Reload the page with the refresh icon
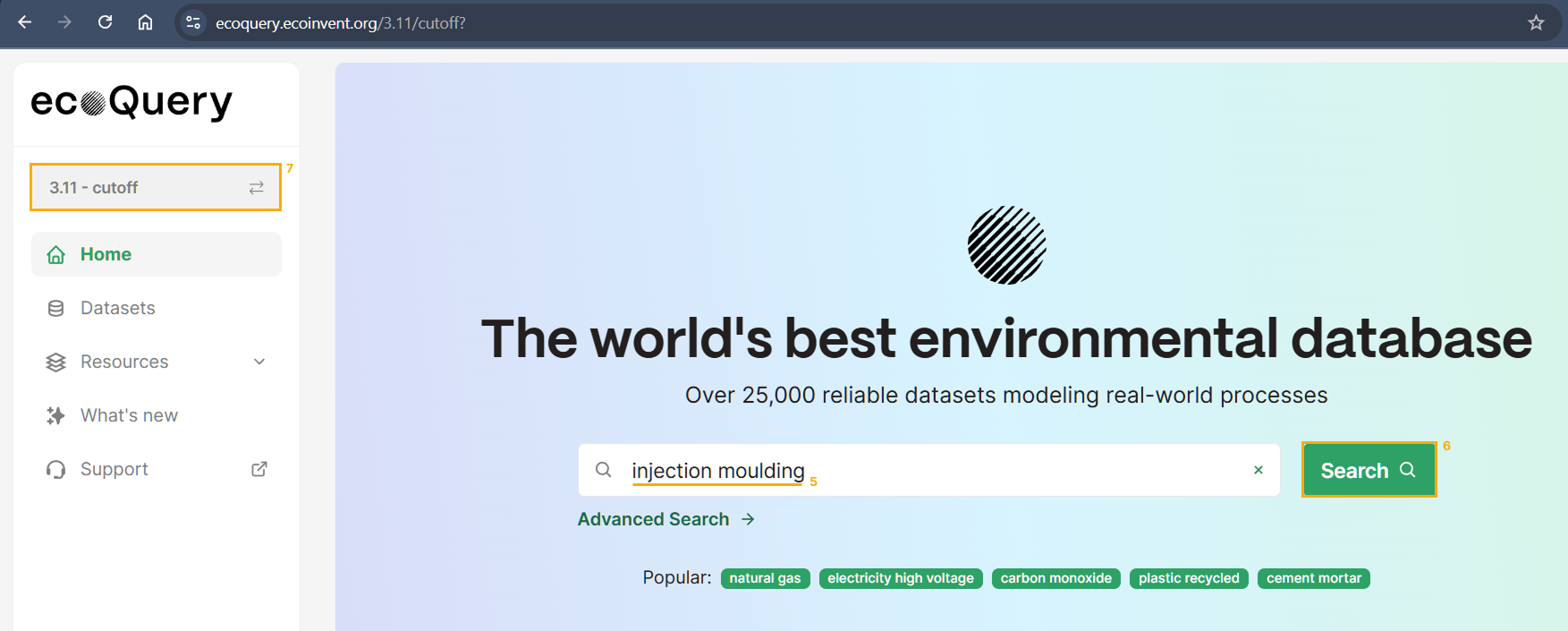Screen dimensions: 1568x631 tap(105, 22)
